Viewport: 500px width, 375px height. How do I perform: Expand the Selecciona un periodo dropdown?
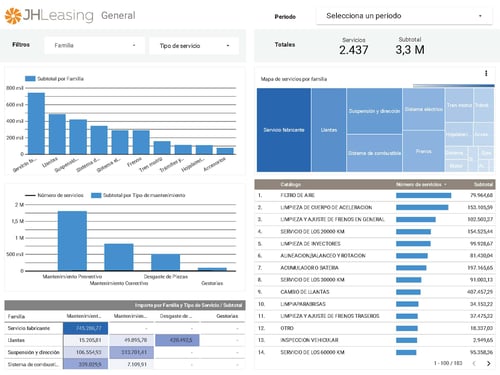(x=404, y=16)
